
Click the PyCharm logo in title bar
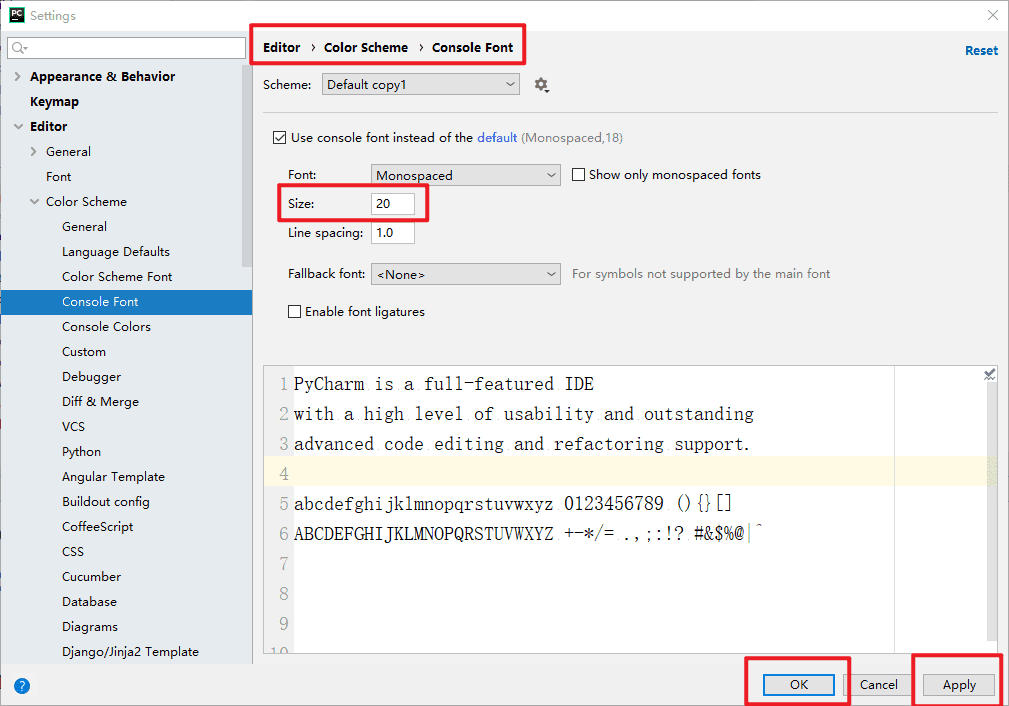[x=17, y=15]
